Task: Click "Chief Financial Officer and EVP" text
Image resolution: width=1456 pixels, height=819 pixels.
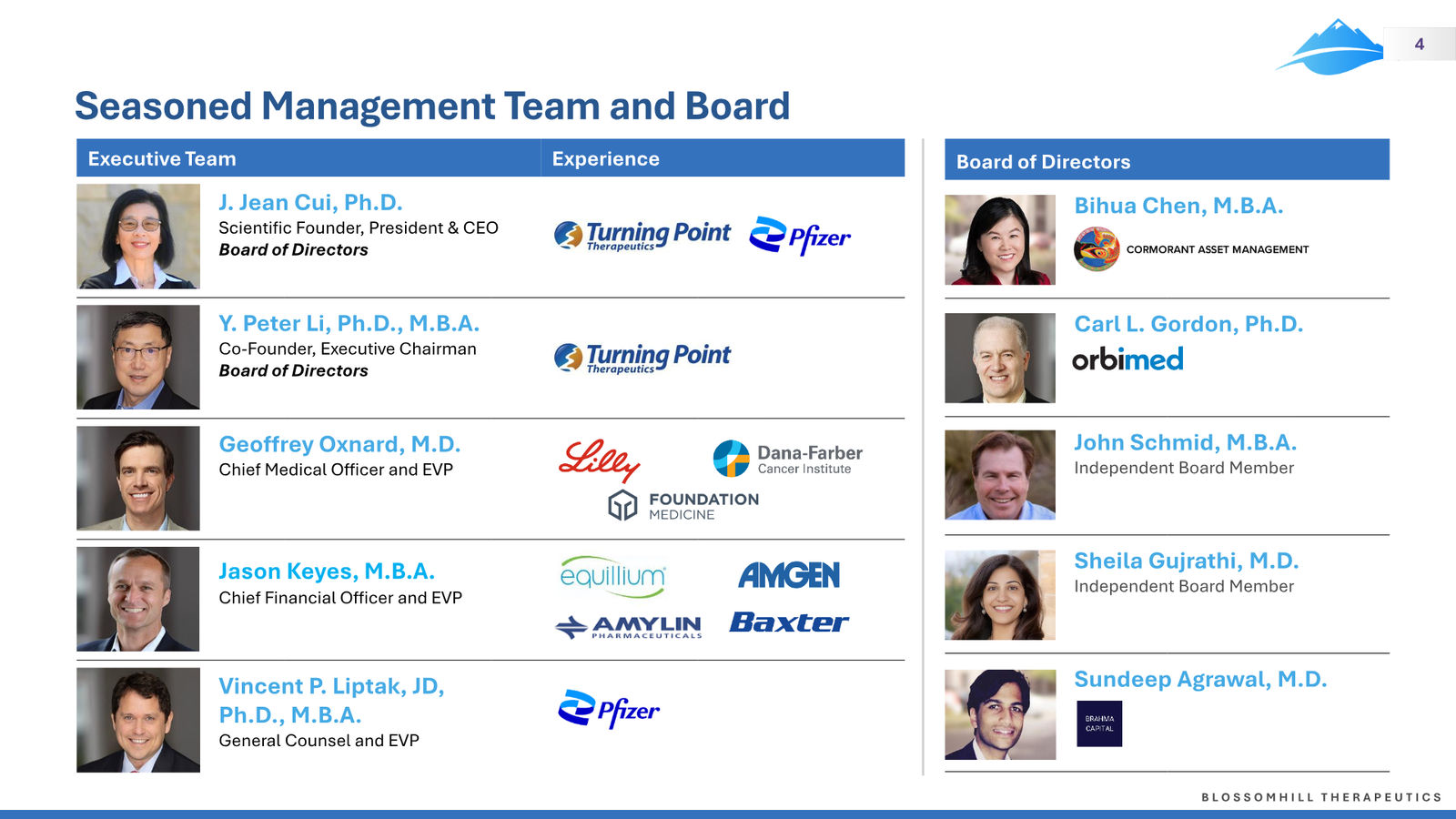Action: click(x=340, y=598)
